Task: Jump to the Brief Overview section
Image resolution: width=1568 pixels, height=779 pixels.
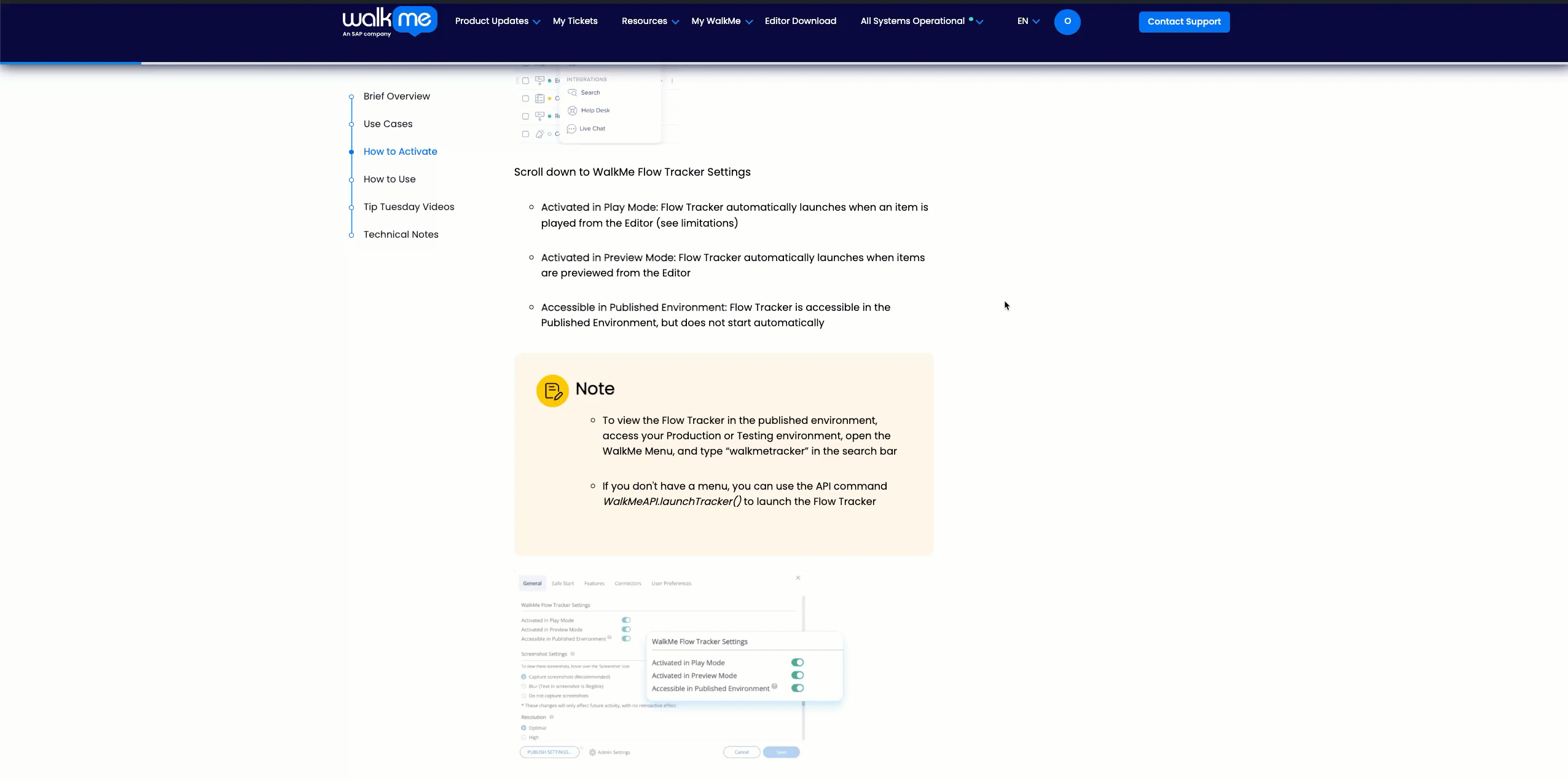Action: pos(396,96)
